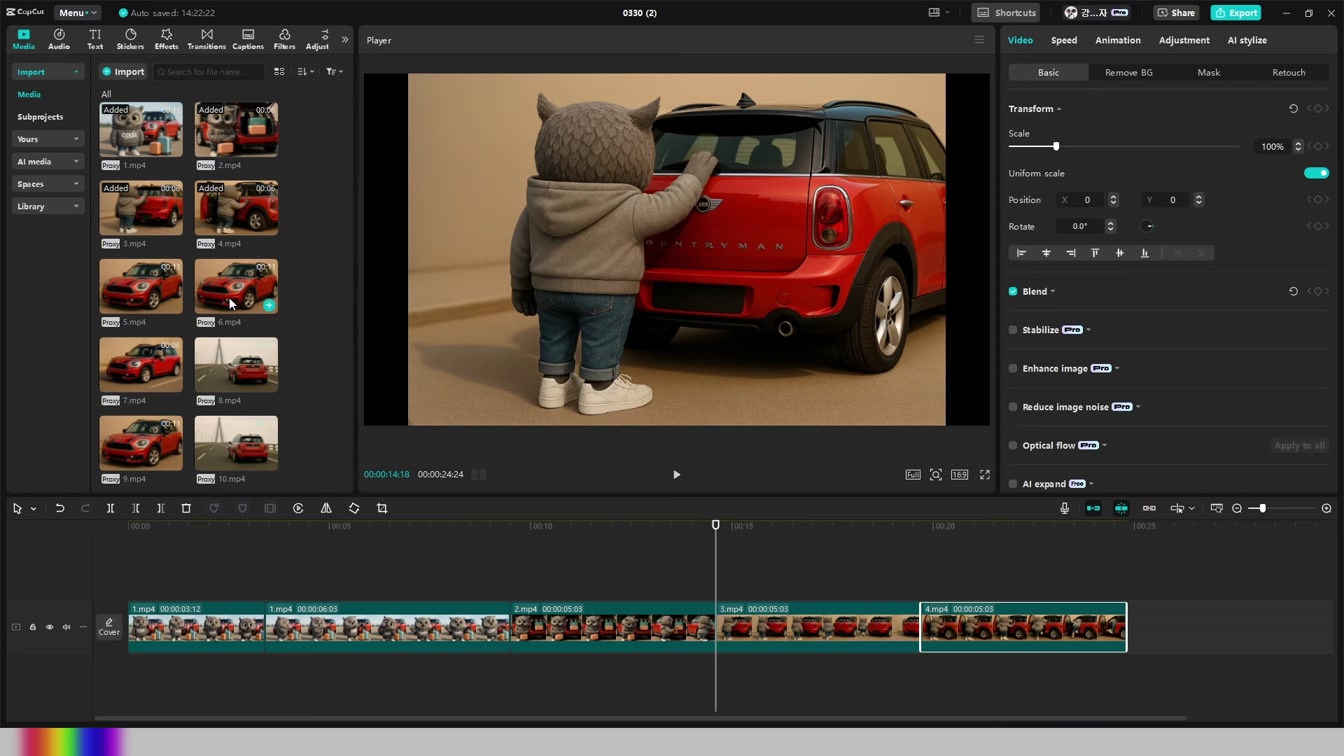This screenshot has height=756, width=1344.
Task: Open the Menu dropdown
Action: (x=77, y=13)
